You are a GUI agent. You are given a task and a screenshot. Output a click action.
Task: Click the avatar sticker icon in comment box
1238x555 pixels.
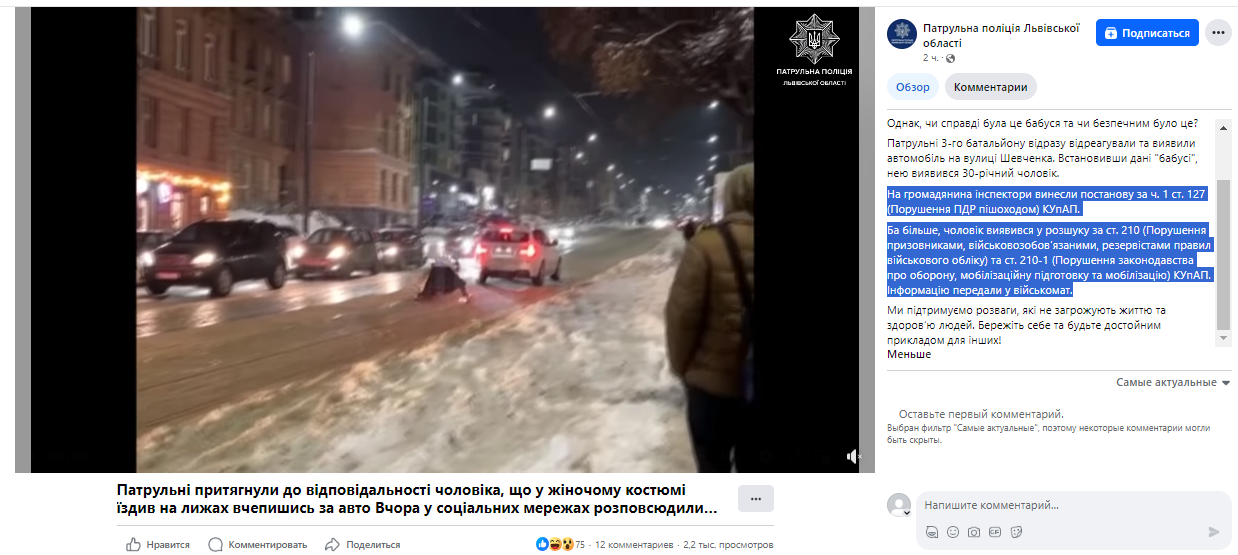coord(932,532)
